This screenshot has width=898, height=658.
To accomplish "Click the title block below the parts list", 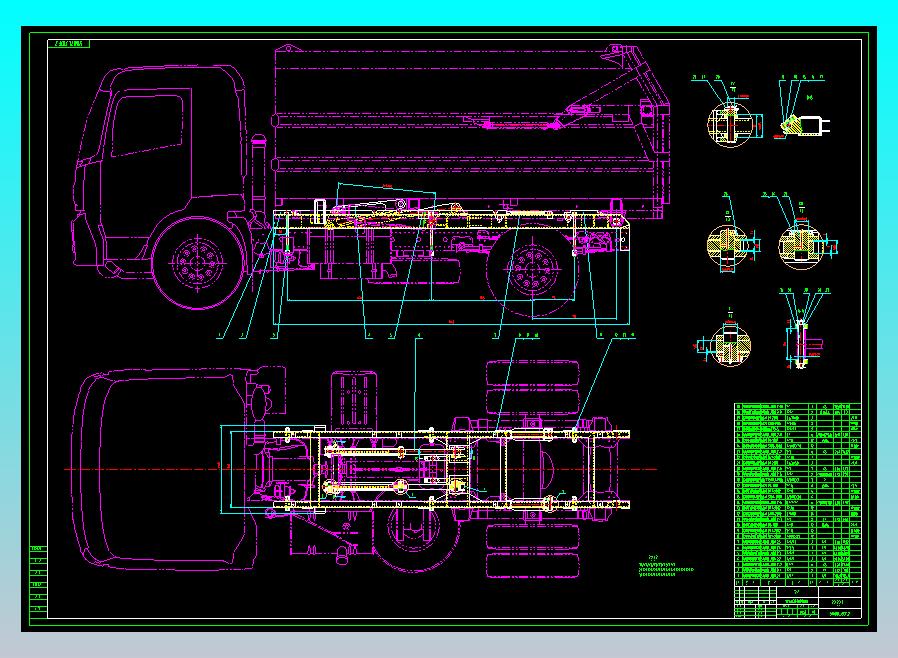I will tap(798, 602).
